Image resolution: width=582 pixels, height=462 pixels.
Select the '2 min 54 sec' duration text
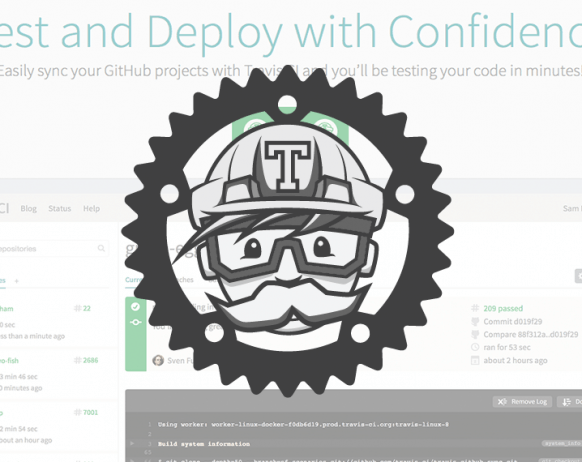pos(19,429)
